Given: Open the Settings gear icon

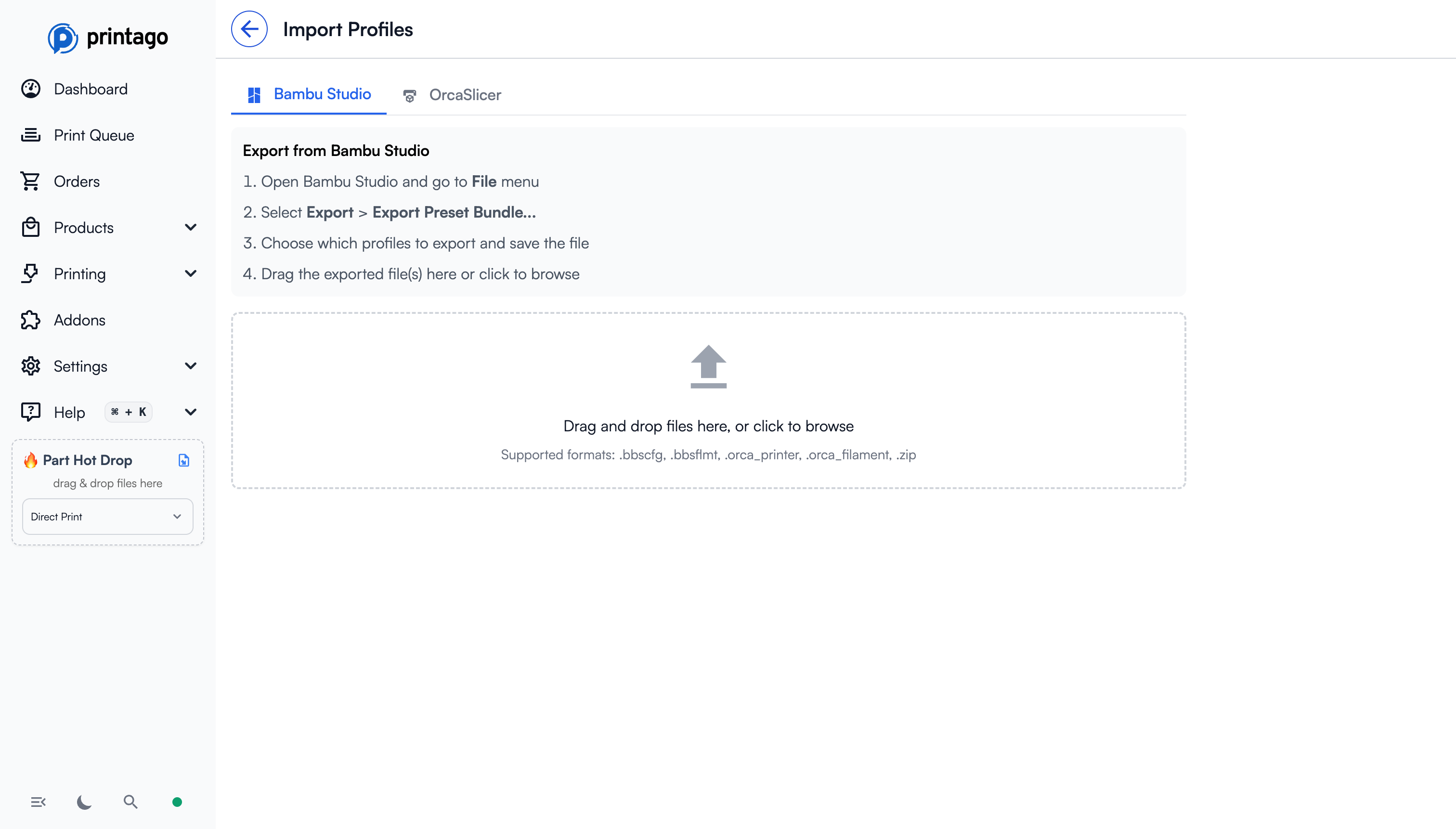Looking at the screenshot, I should pos(30,366).
